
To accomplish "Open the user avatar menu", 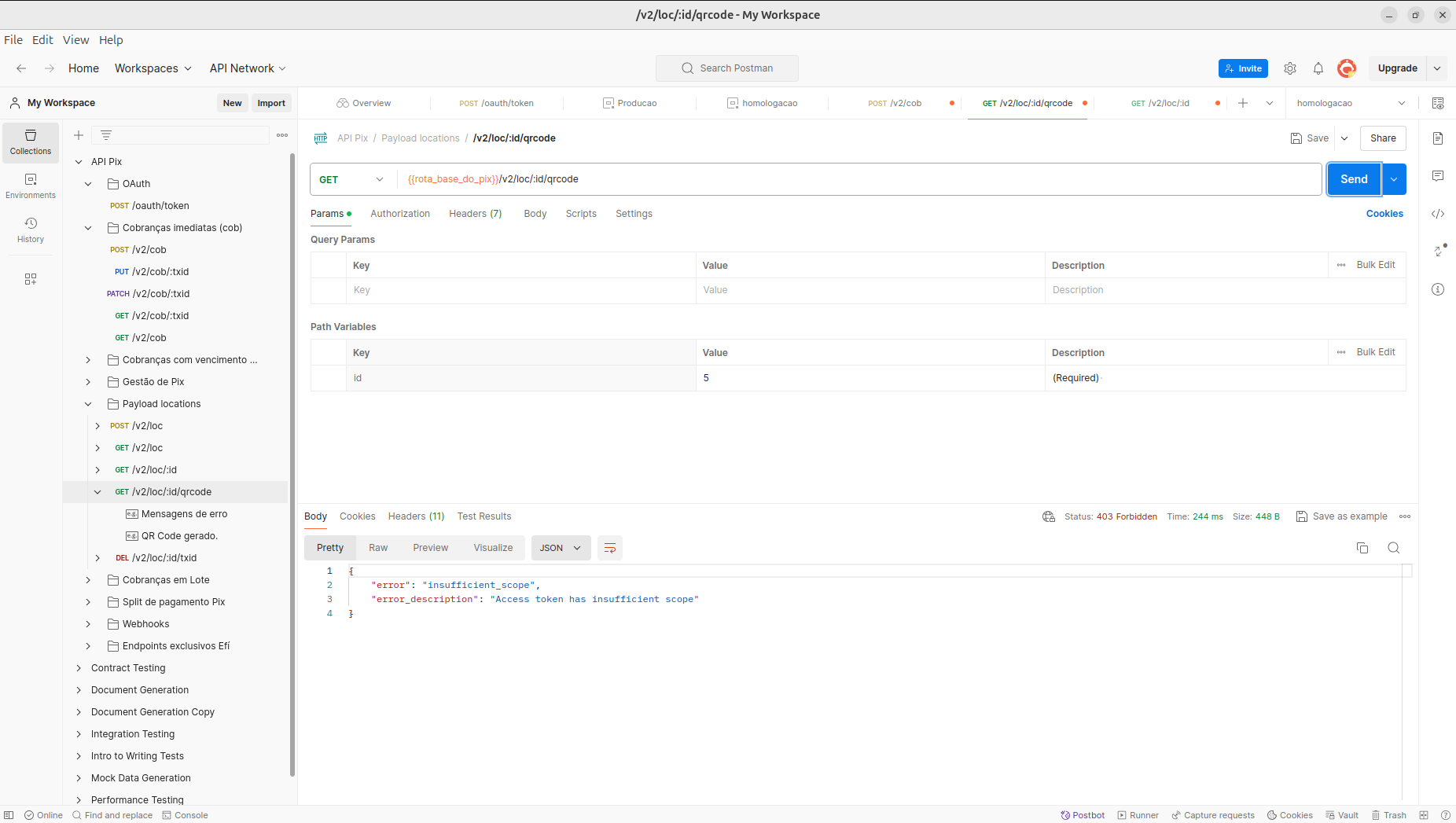I will (1347, 68).
